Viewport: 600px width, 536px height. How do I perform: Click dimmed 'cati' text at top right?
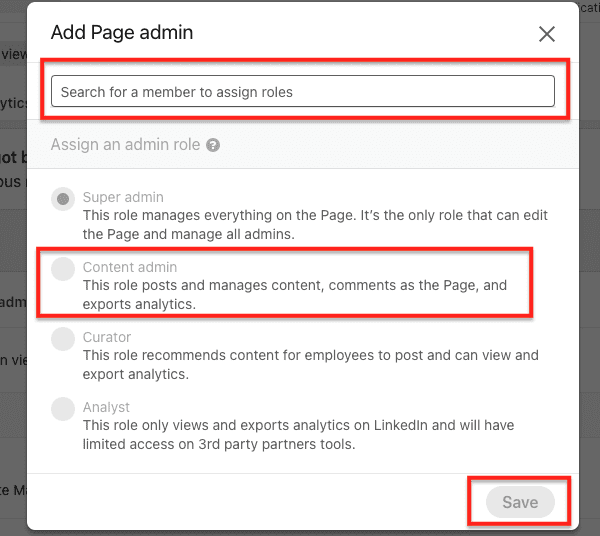point(589,7)
